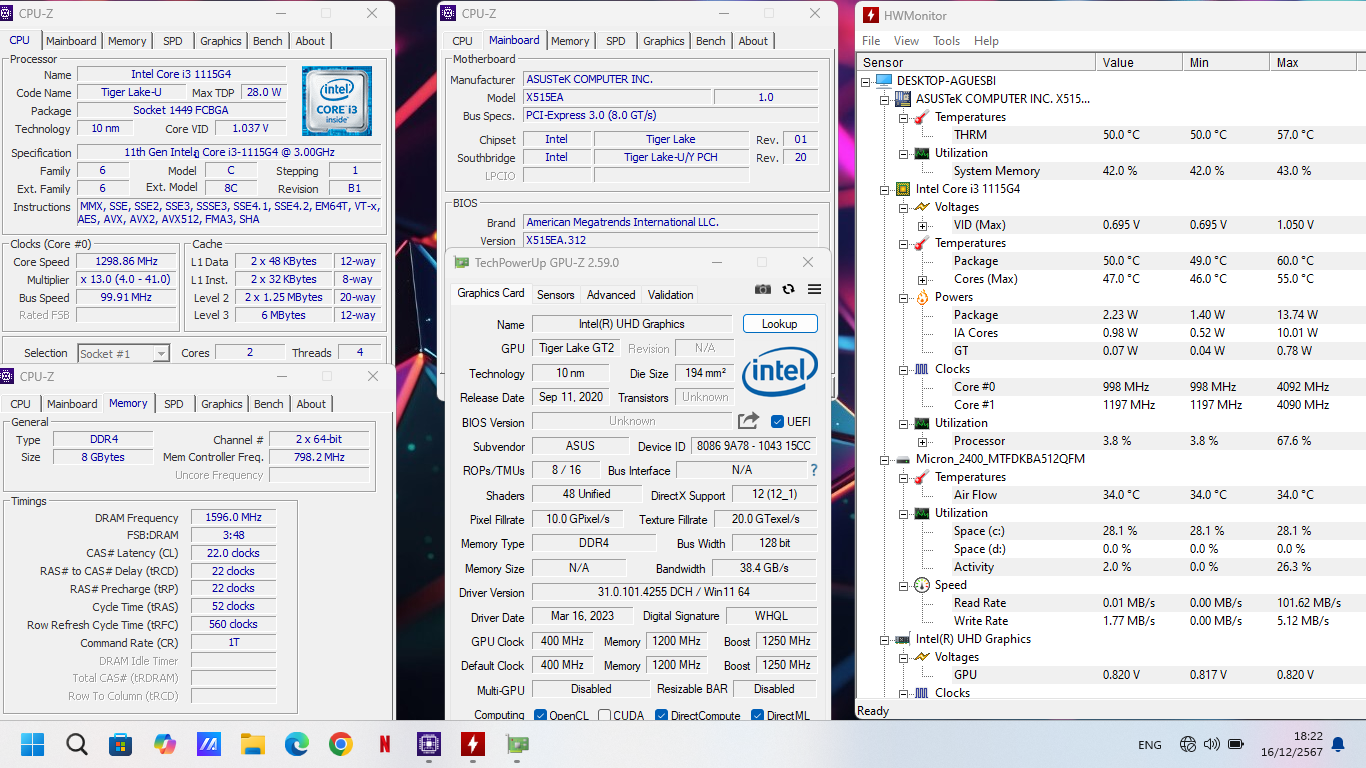Click the Intel(R) UHD Graphics name field in GPU-Z

(x=632, y=324)
